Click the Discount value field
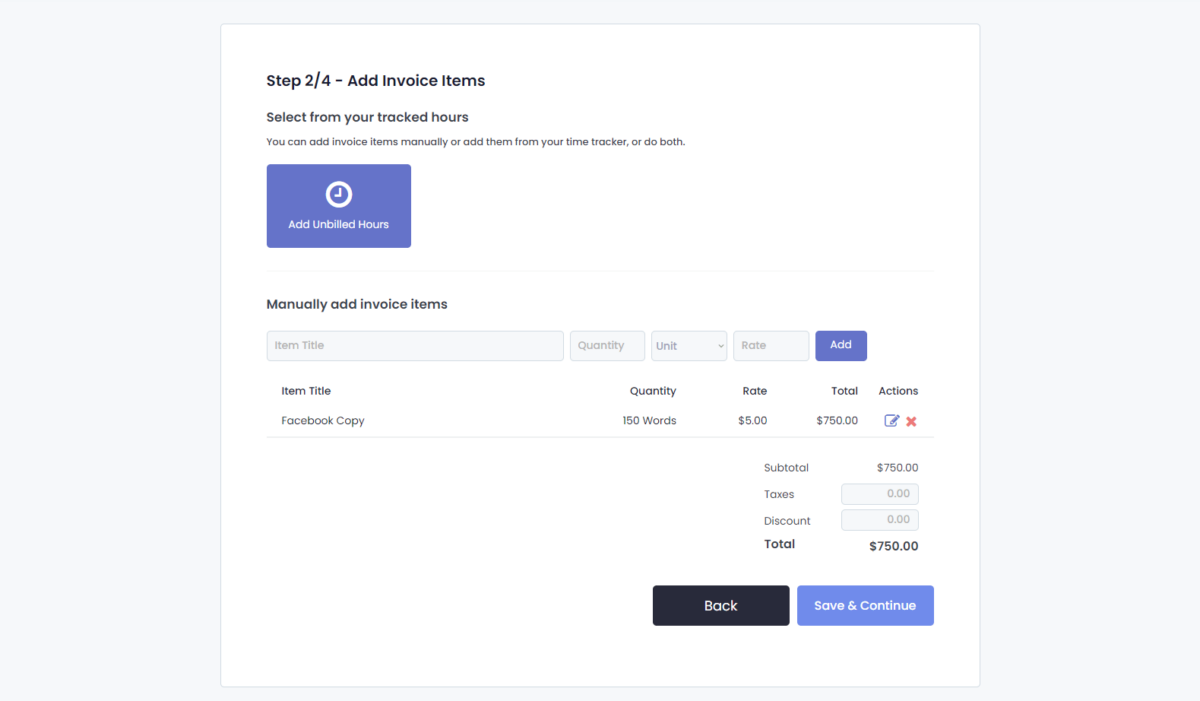The image size is (1200, 701). tap(879, 519)
